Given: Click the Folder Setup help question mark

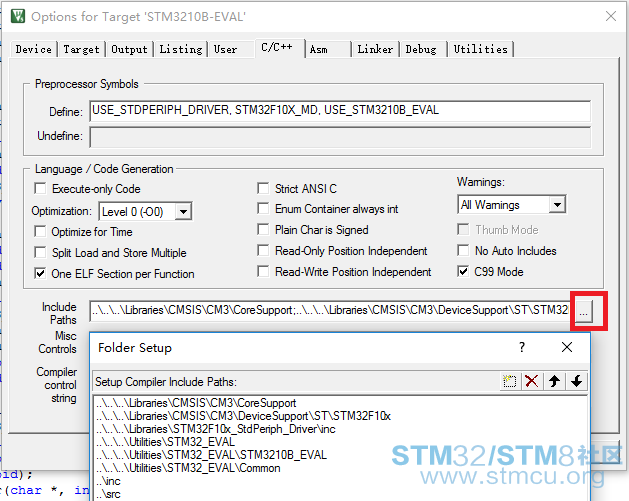Looking at the screenshot, I should click(521, 347).
